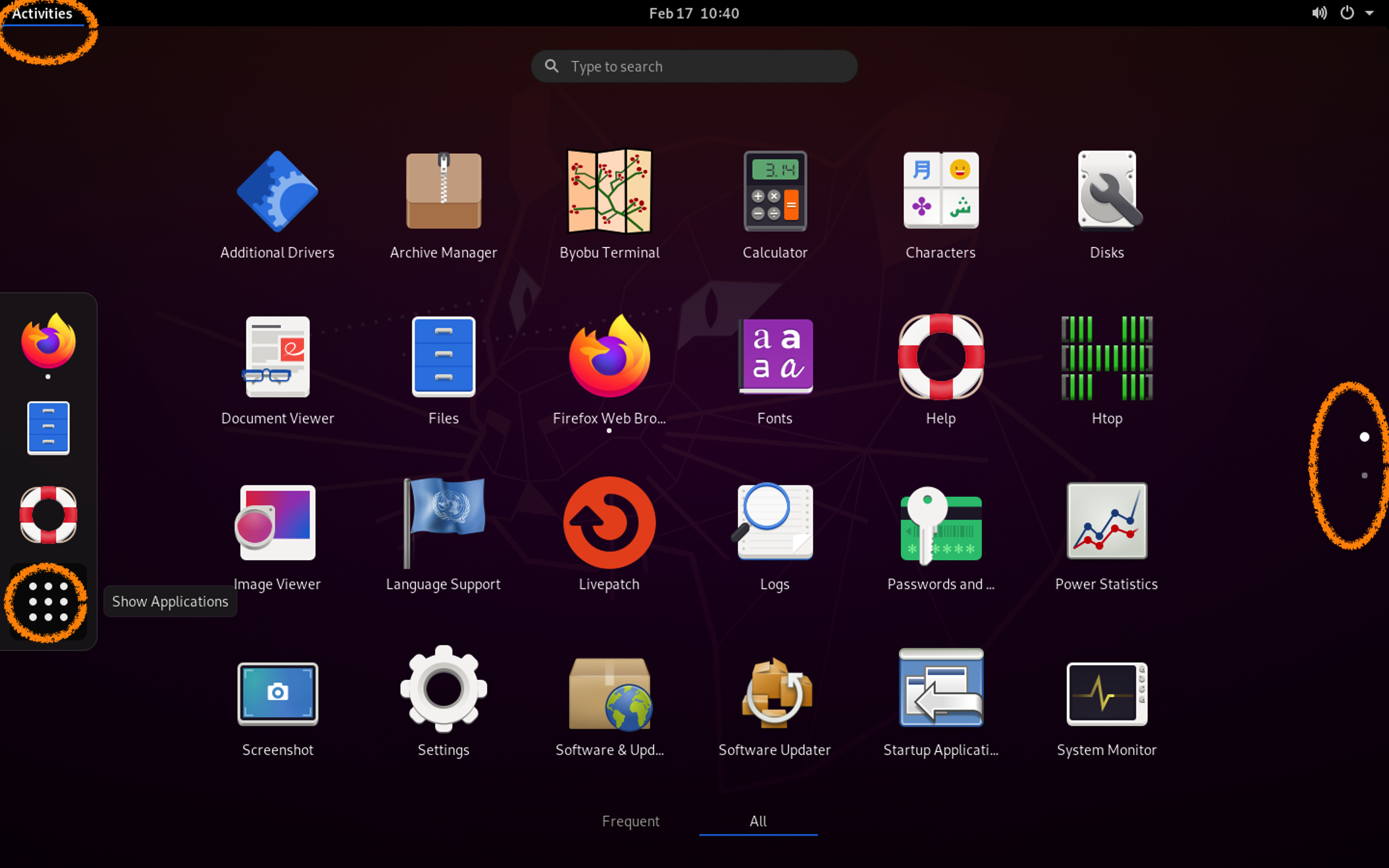This screenshot has height=868, width=1389.
Task: Open the Screenshot tool
Action: (x=278, y=693)
